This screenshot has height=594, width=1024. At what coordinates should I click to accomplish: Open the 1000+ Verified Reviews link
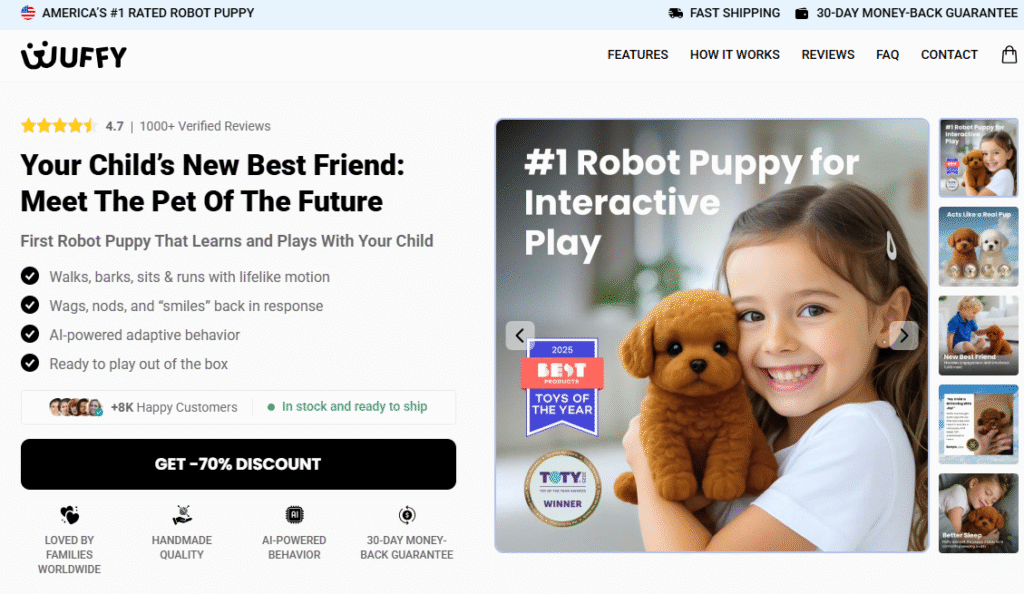point(205,126)
